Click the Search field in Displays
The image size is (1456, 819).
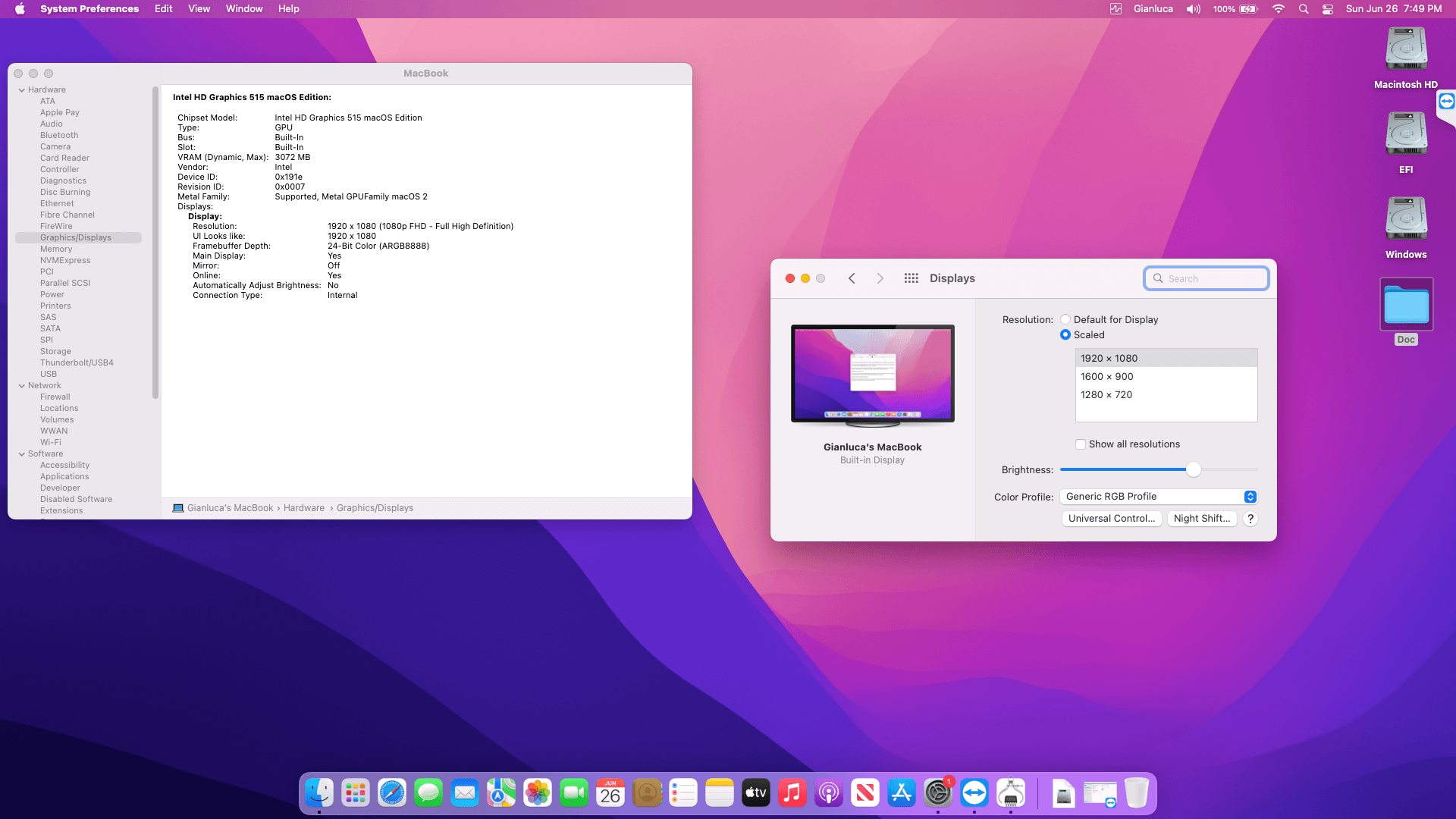click(x=1207, y=278)
